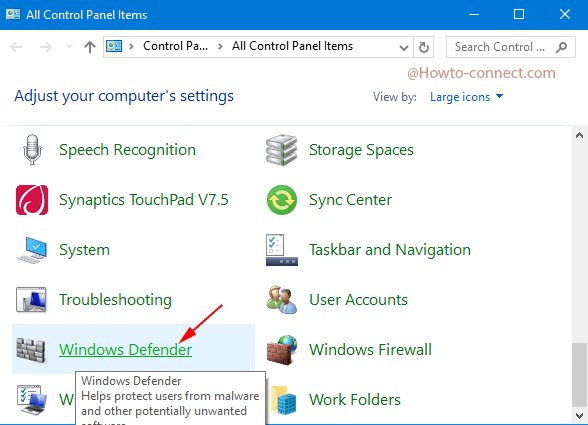The image size is (588, 425).
Task: Click the back navigation arrow
Action: pos(16,47)
